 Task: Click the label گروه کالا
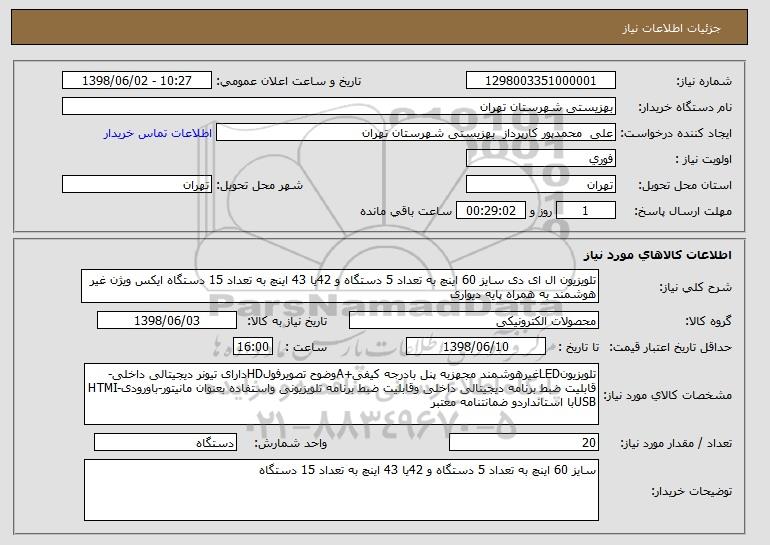click(708, 321)
